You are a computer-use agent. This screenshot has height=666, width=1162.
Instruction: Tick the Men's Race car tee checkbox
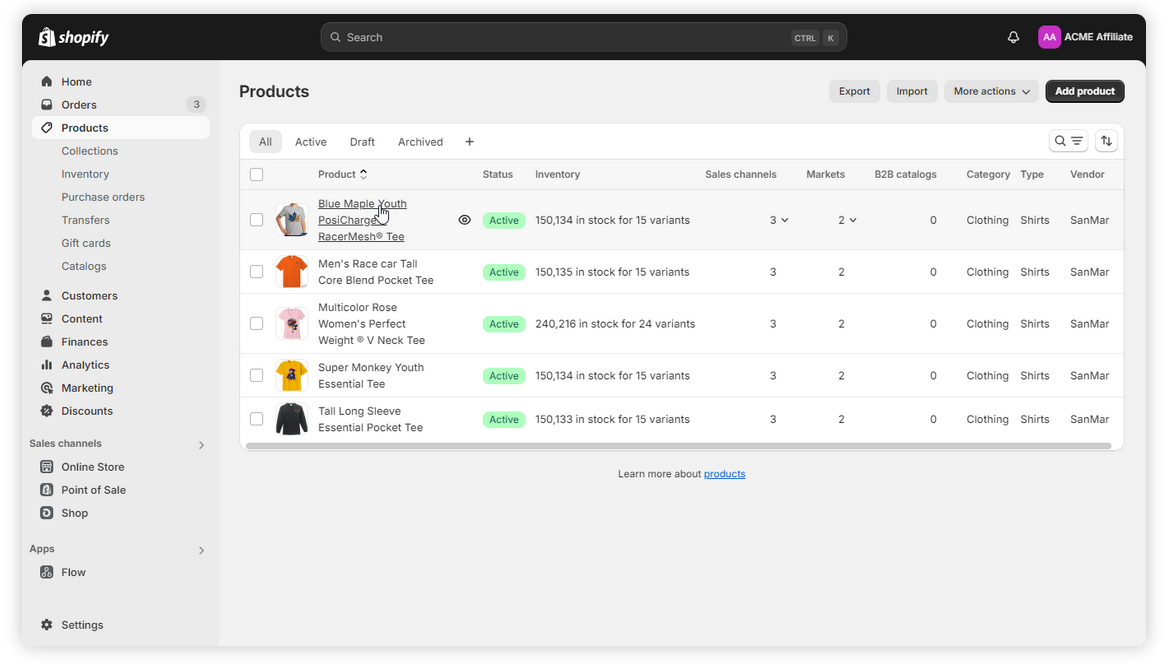257,272
